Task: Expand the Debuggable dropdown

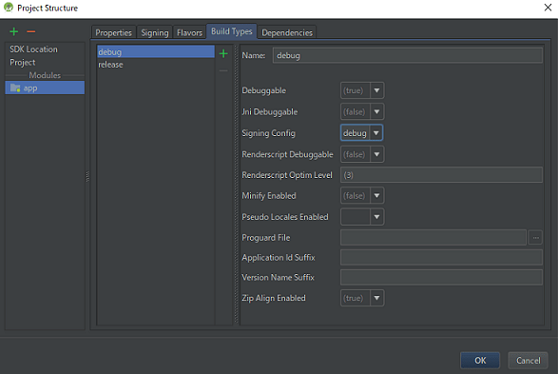Action: [x=362, y=90]
